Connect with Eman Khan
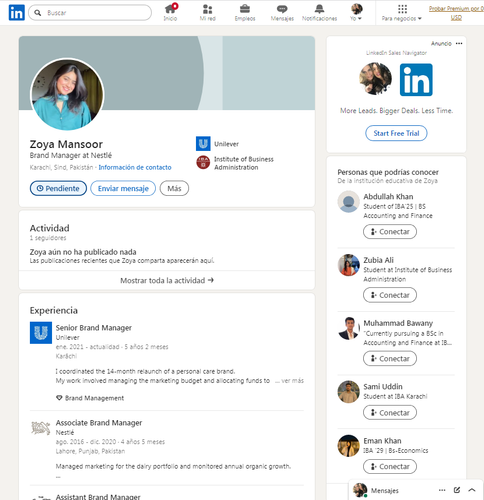 [x=390, y=467]
